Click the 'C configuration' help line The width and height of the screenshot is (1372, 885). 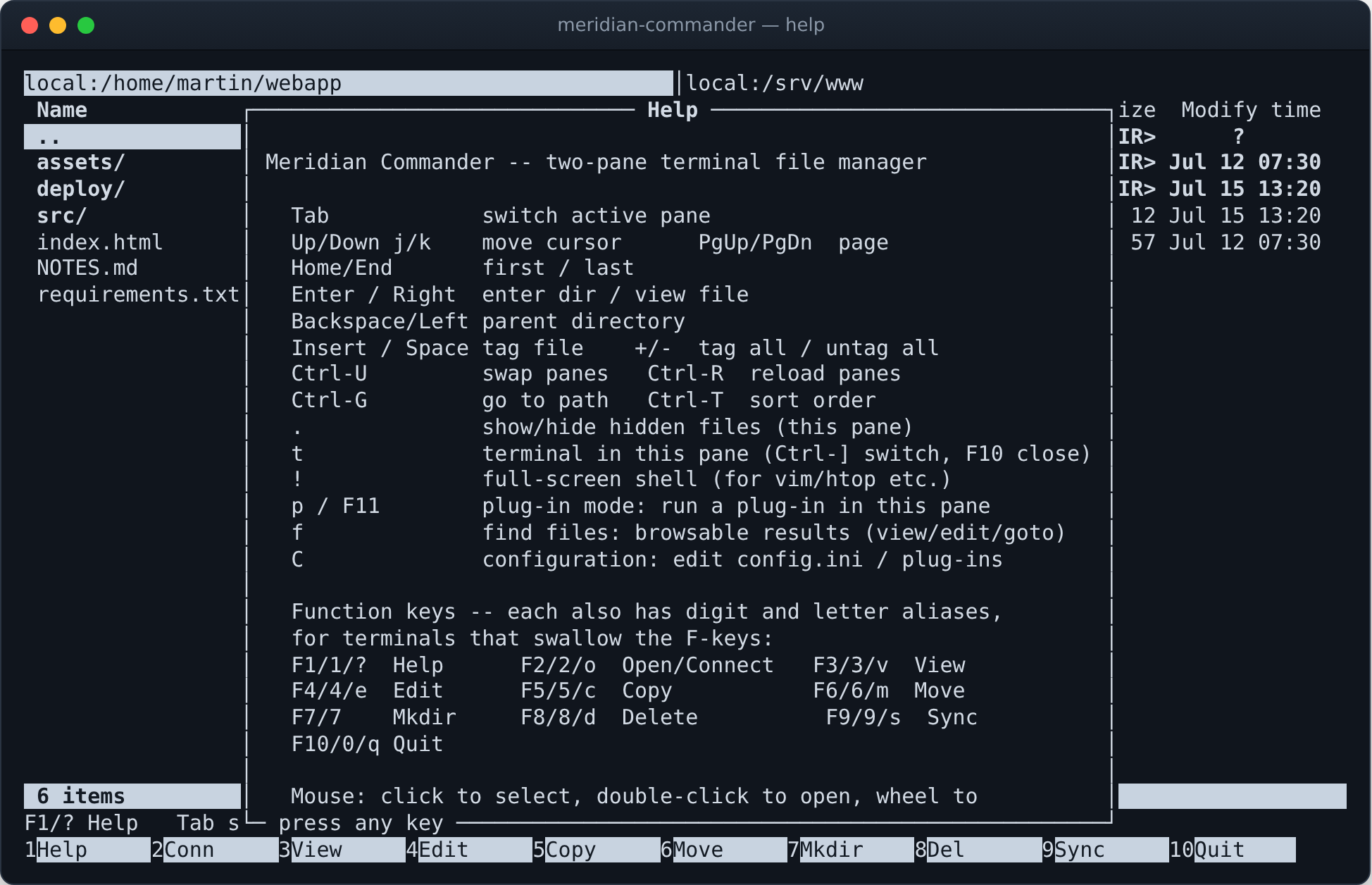pyautogui.click(x=647, y=560)
